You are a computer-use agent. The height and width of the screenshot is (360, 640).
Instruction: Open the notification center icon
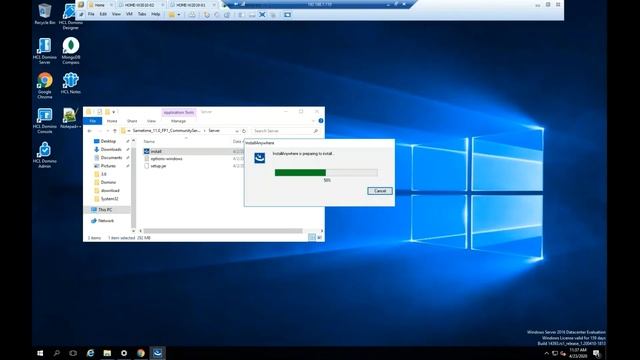click(x=597, y=353)
